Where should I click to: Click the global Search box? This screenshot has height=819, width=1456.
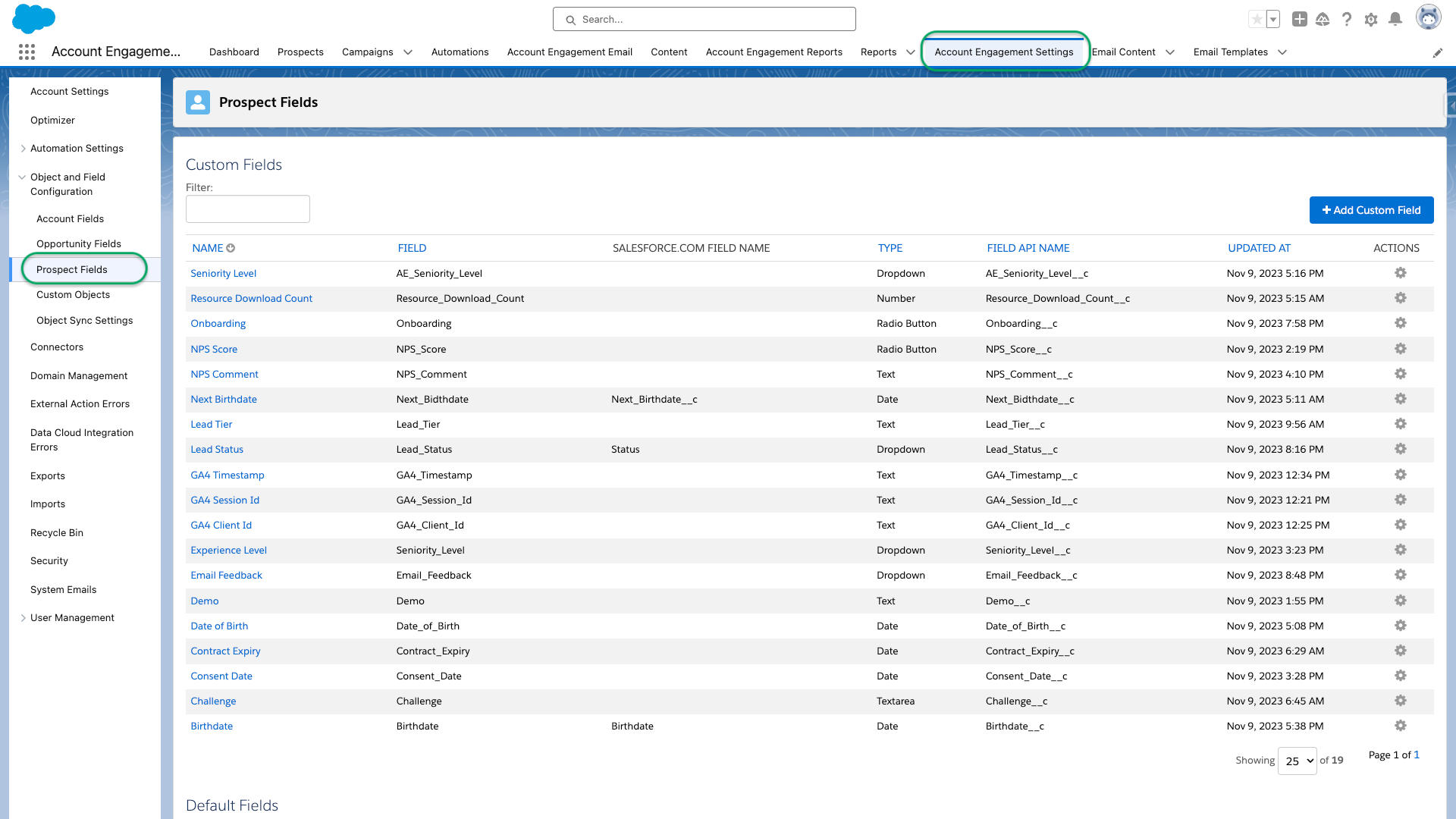coord(704,19)
